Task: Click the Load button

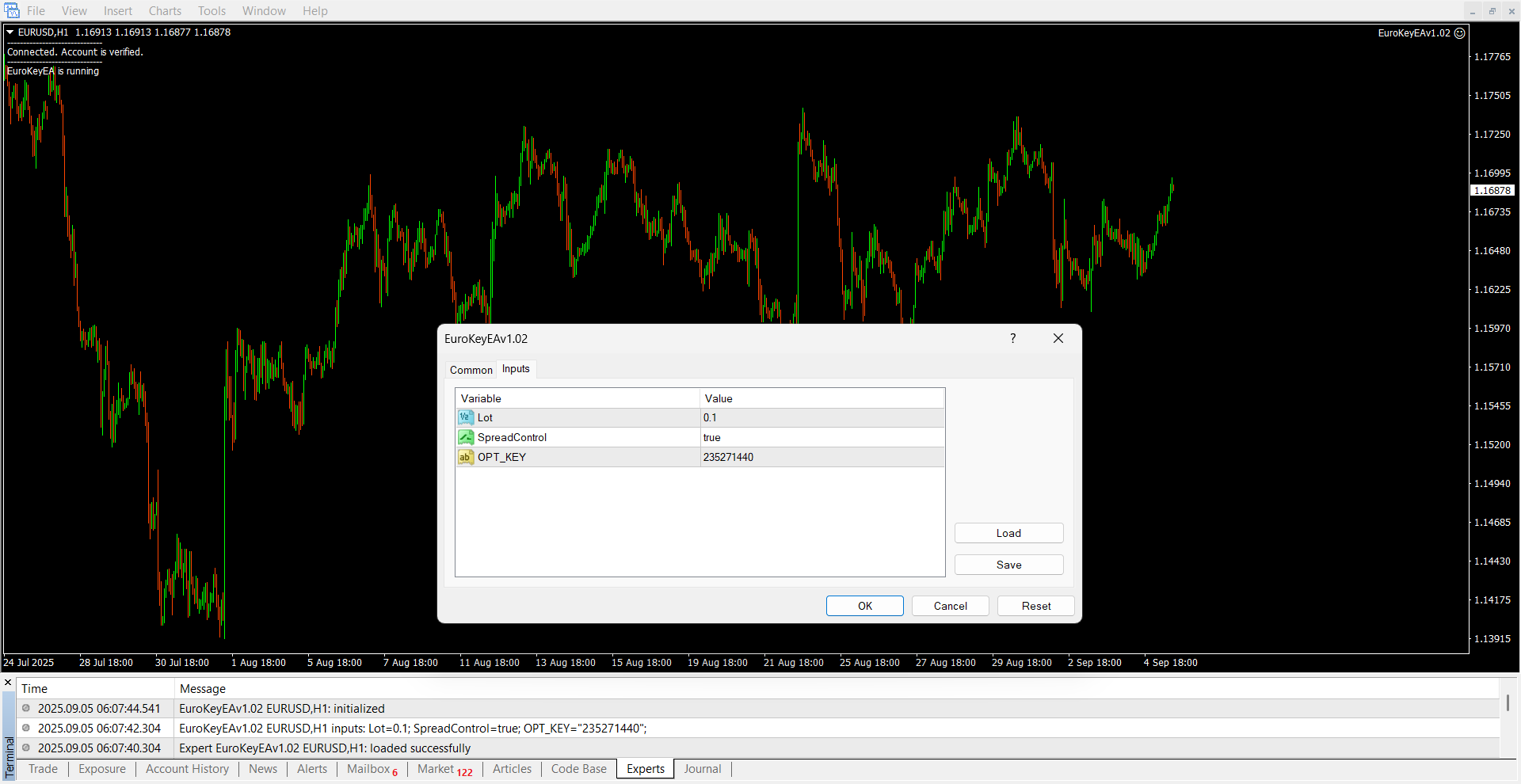Action: click(x=1008, y=533)
